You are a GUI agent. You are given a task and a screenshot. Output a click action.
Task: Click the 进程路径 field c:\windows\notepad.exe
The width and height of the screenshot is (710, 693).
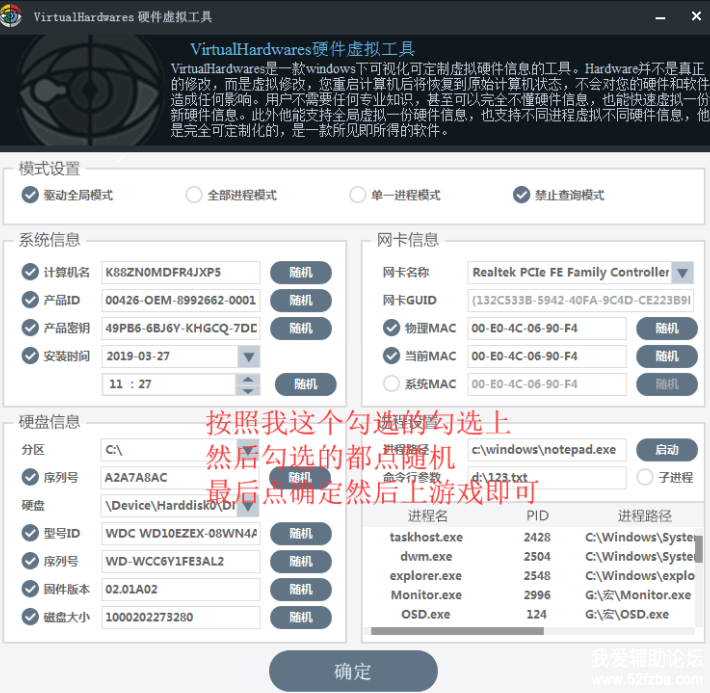[x=547, y=450]
